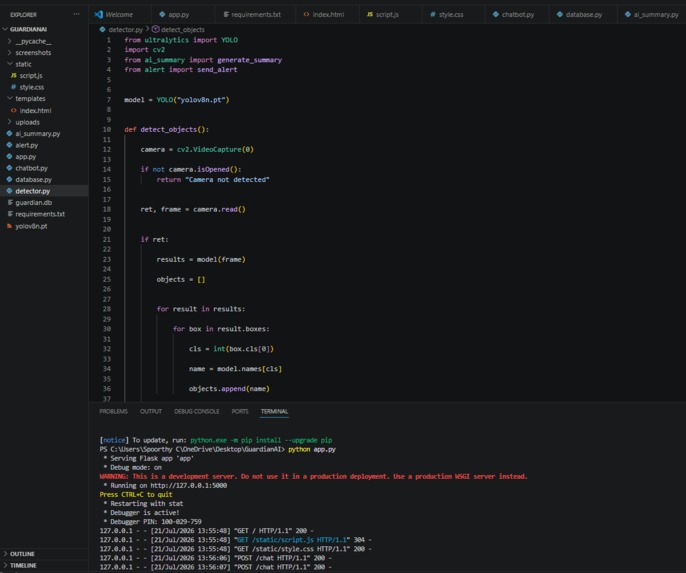Click red WARNING development server message
Screen dimensions: 686x573
tap(314, 476)
